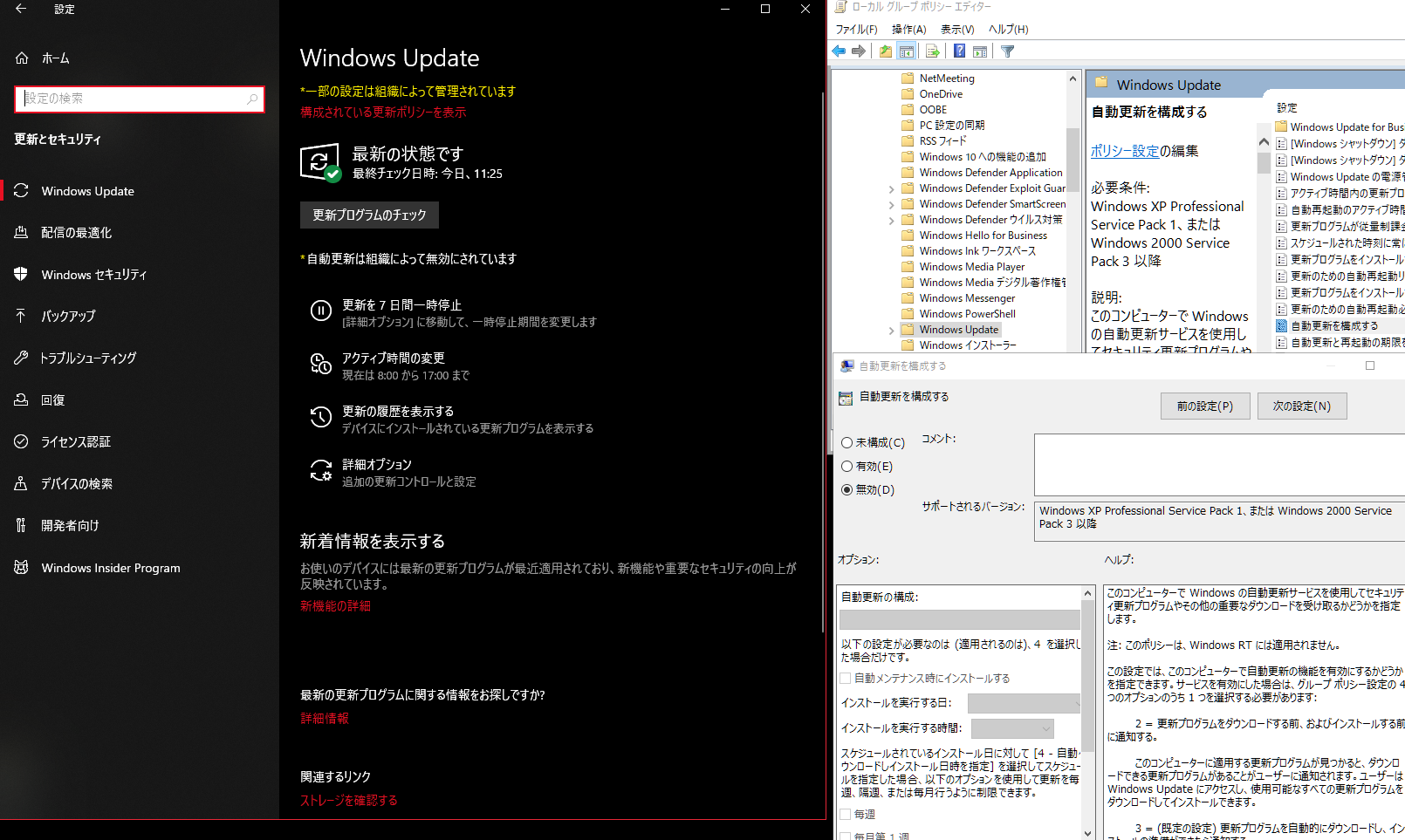
Task: Click 次の設定(N) button
Action: [x=1302, y=406]
